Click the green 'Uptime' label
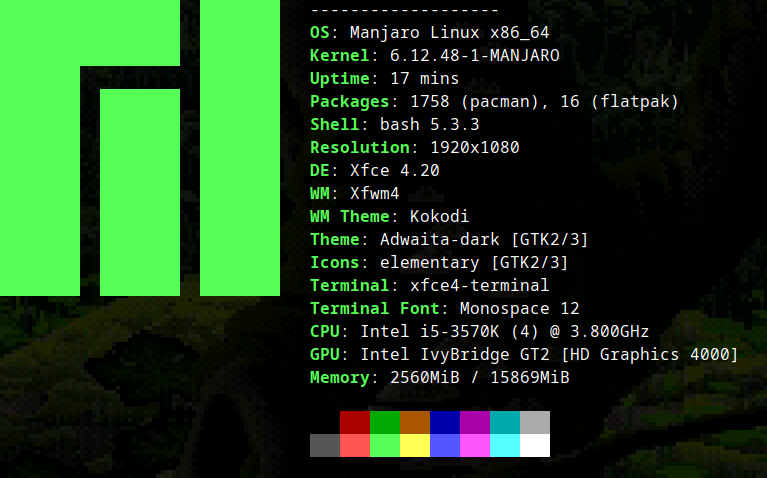The height and width of the screenshot is (478, 767). pyautogui.click(x=340, y=79)
